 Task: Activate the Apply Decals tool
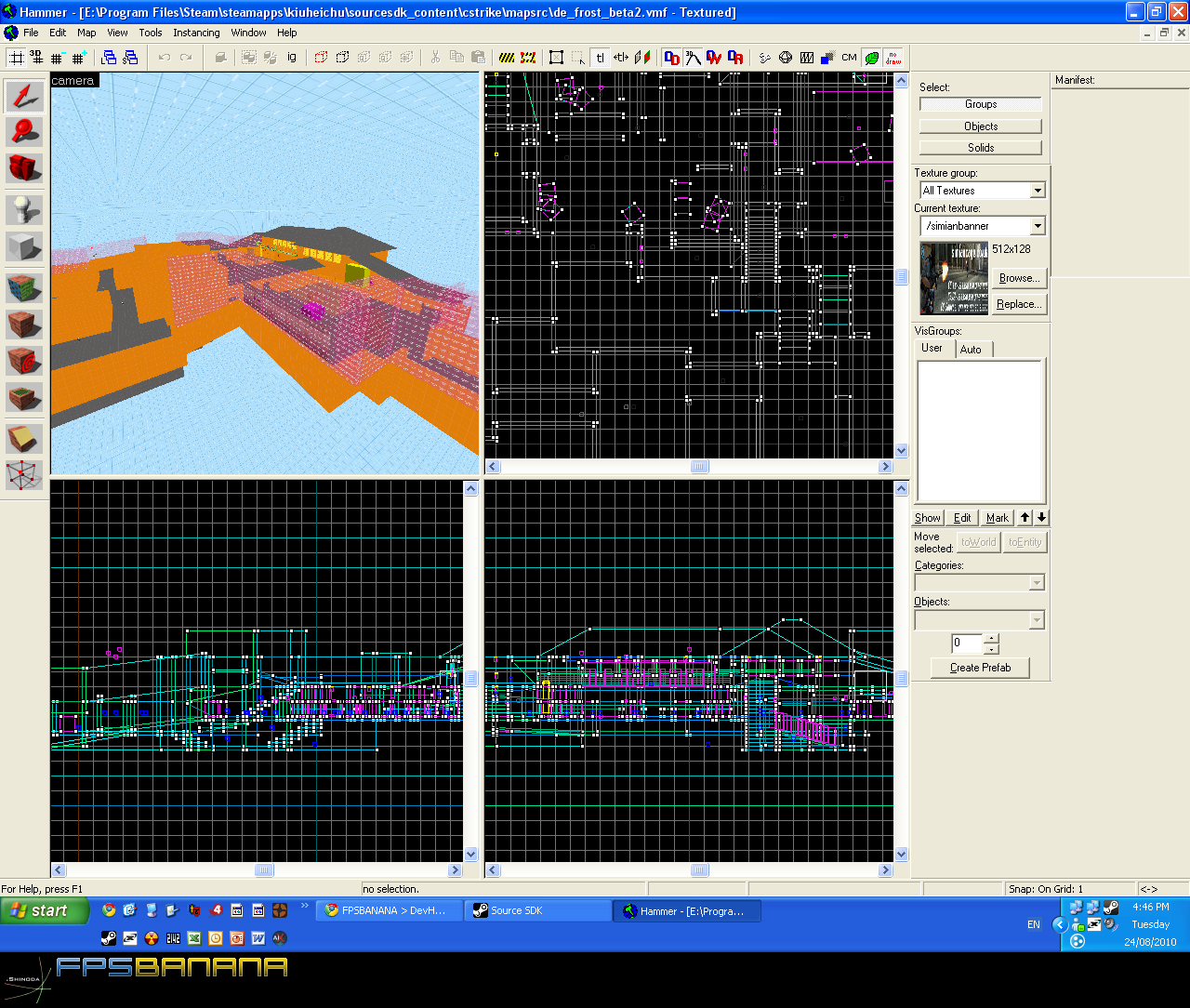click(24, 361)
